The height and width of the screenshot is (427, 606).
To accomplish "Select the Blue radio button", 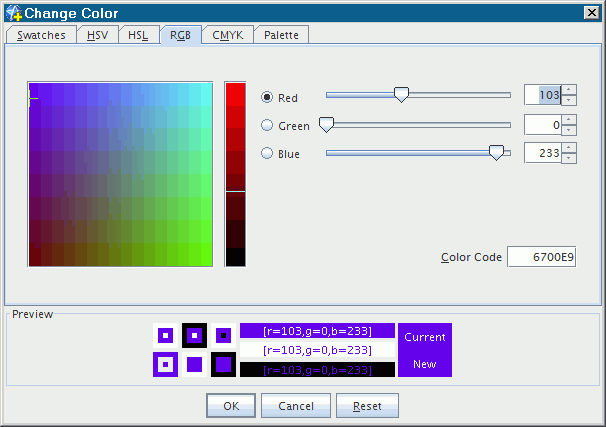I will point(267,153).
